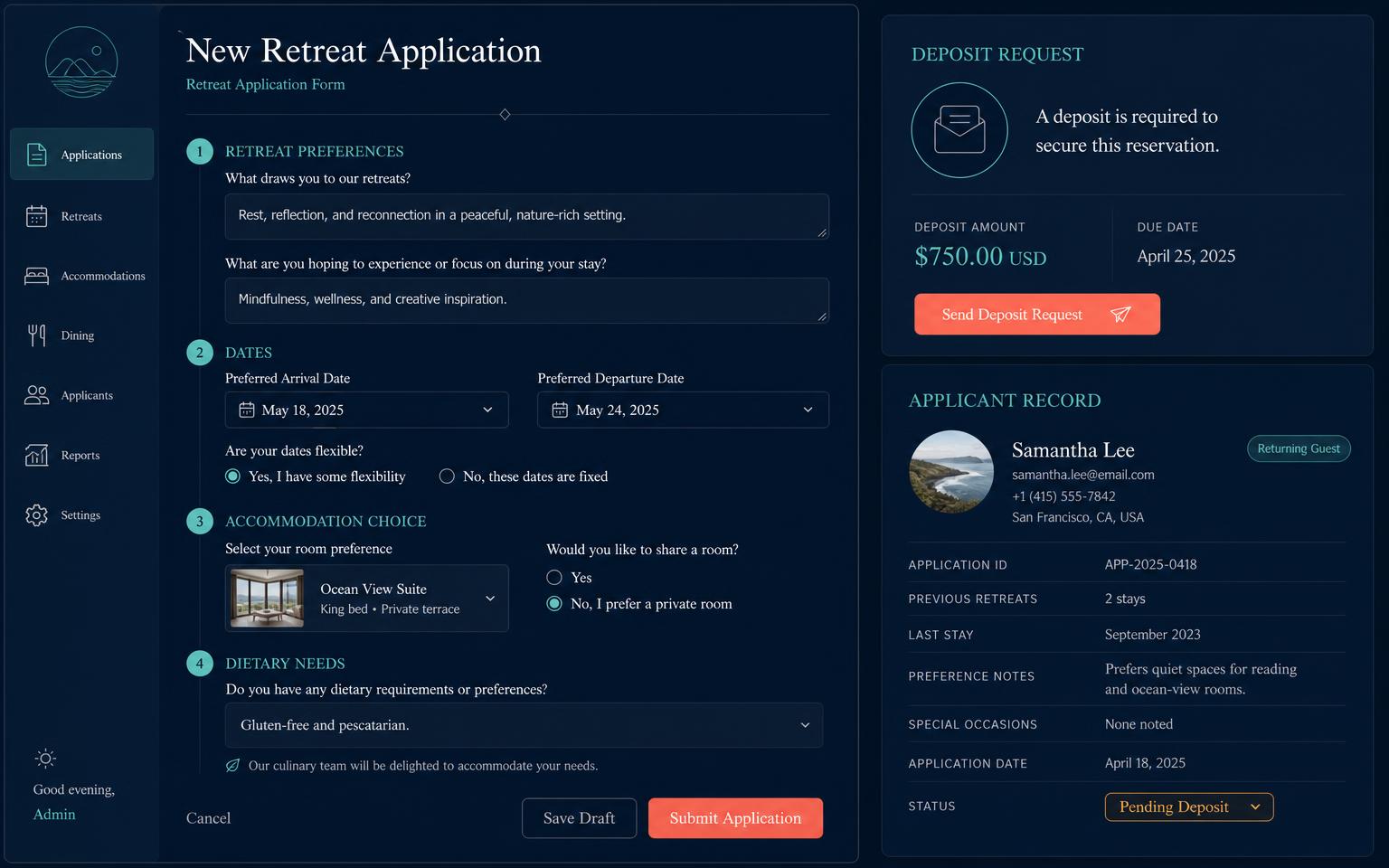Click the calendar icon in Arrival Date field
Screen dimensions: 1389x868
[x=246, y=410]
